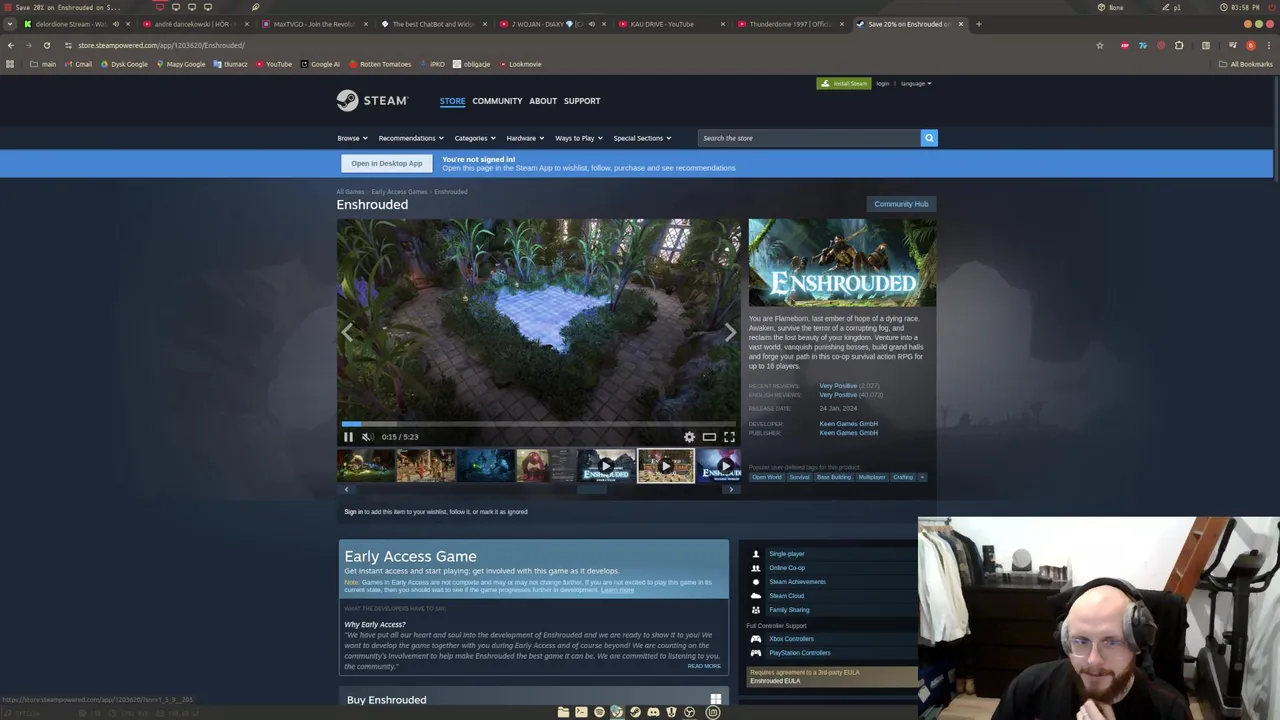Open the browser tab search chevron
This screenshot has width=1280, height=720.
click(10, 24)
